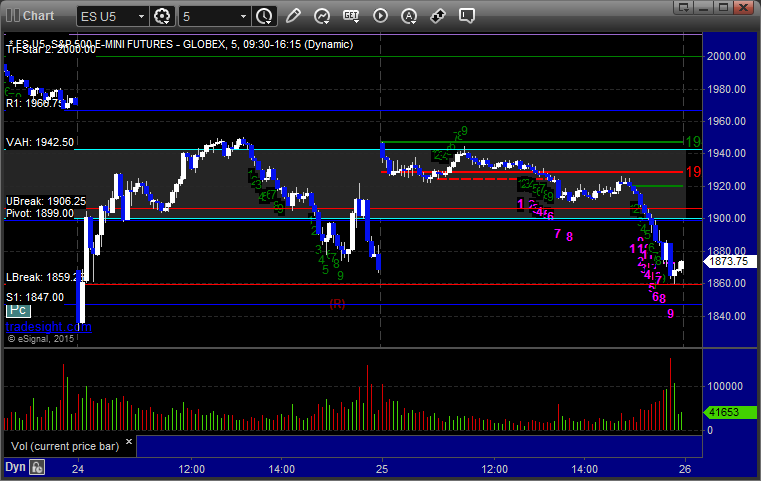Click the link arrows icon

point(438,16)
